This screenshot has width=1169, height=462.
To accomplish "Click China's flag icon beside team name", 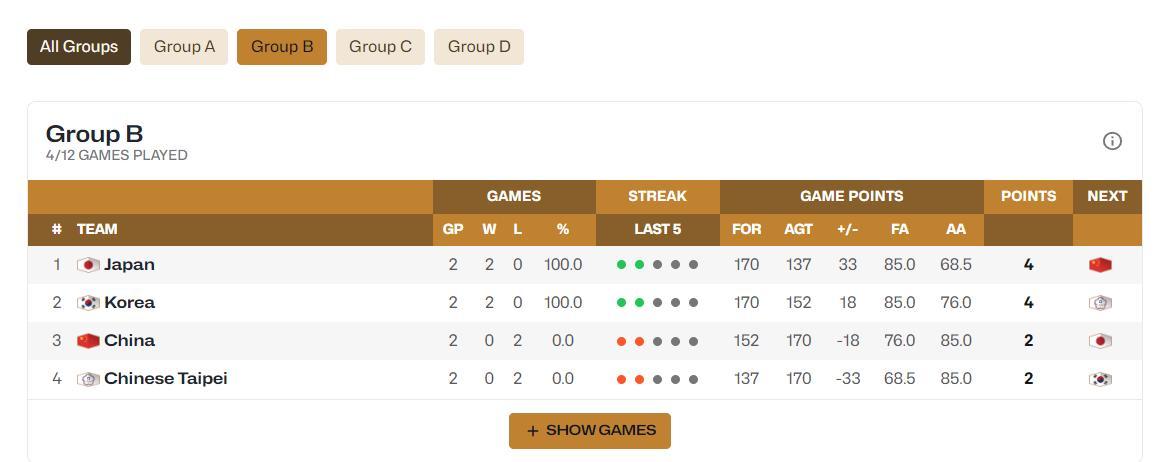I will (x=88, y=341).
